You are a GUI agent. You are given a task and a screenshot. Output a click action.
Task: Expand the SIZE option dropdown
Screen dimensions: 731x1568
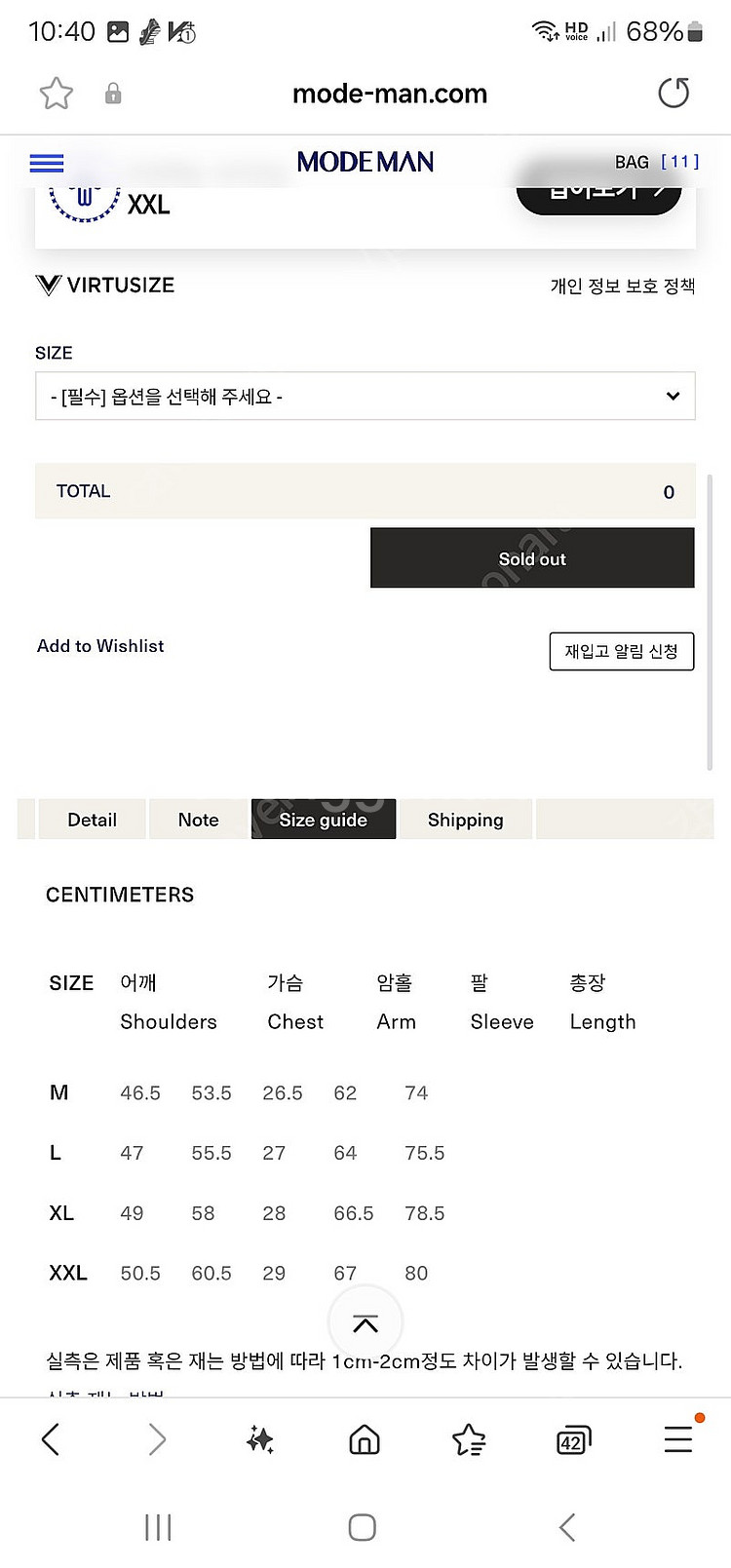[x=365, y=397]
